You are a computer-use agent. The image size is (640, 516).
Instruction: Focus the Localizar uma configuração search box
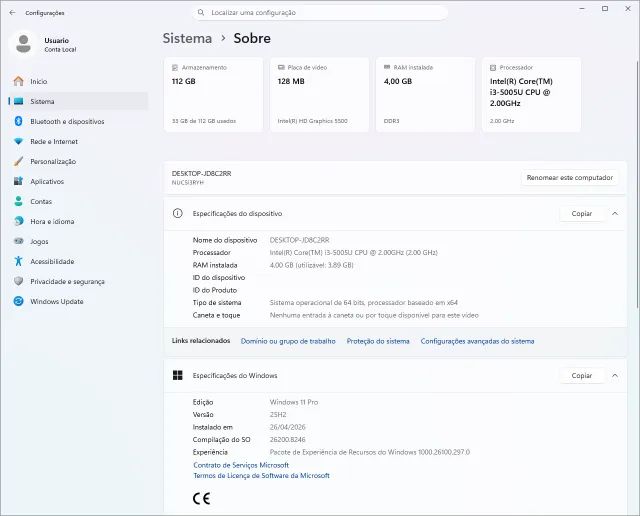pos(320,13)
